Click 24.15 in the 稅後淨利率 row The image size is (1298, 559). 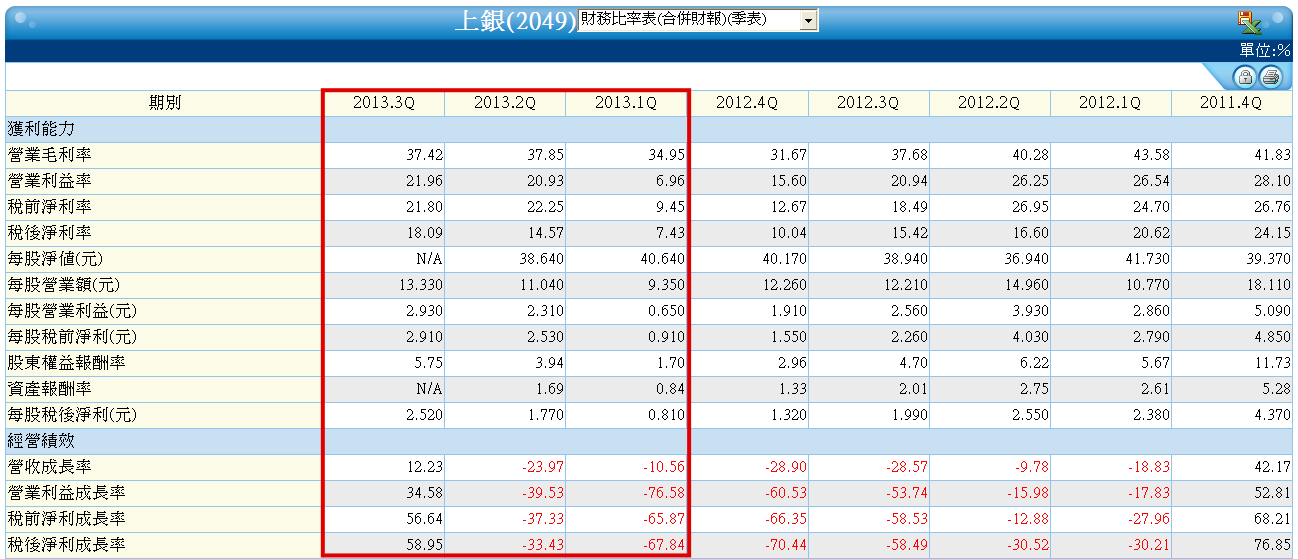[x=1272, y=233]
